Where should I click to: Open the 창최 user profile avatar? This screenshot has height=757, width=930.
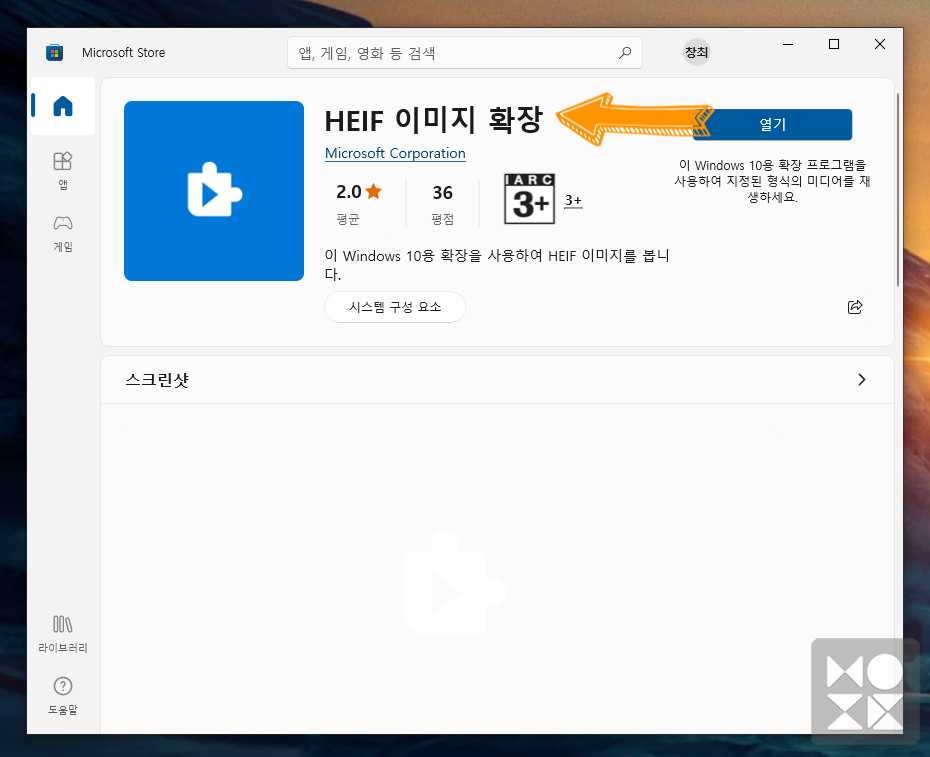[696, 52]
